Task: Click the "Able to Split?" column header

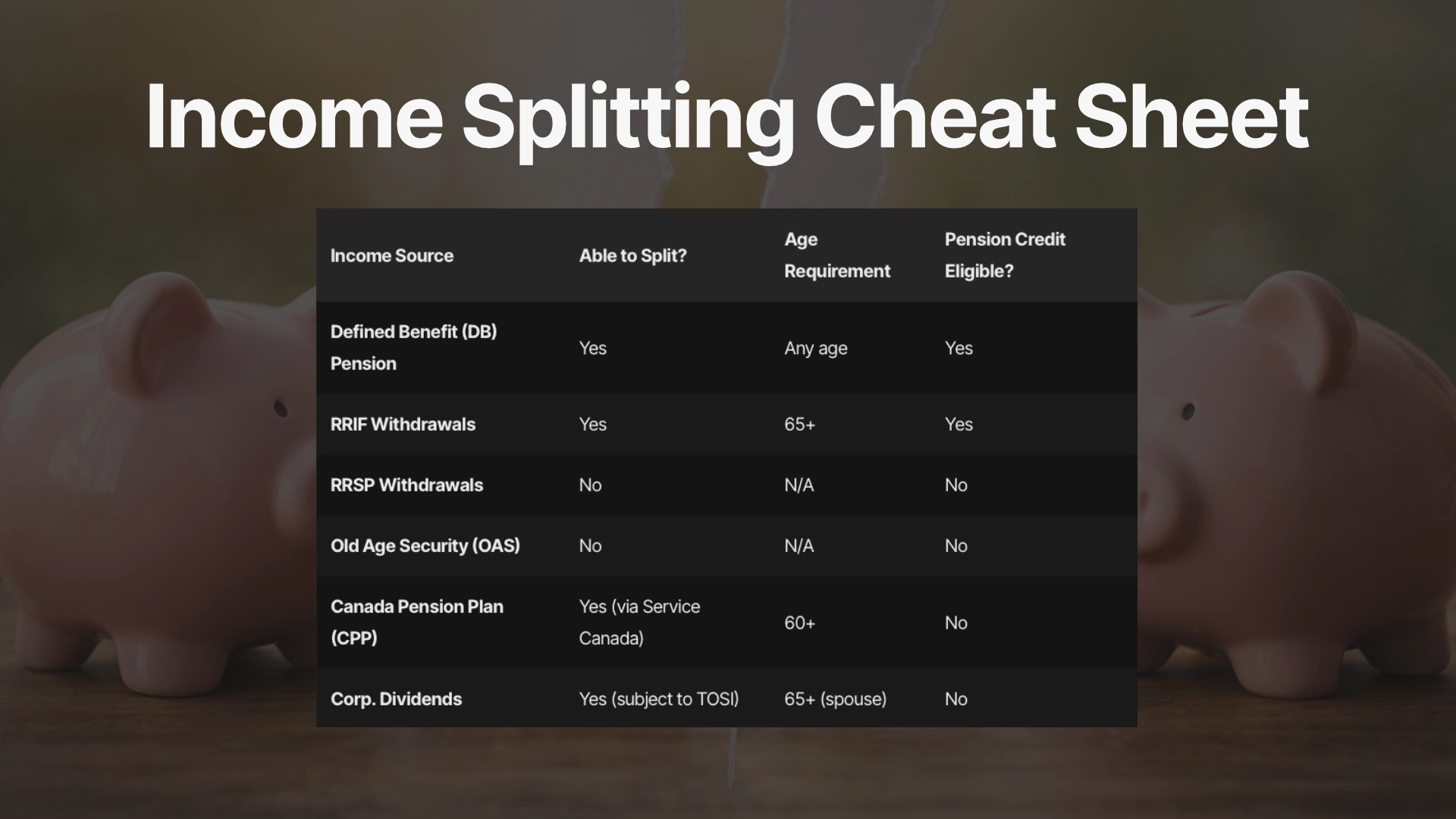Action: 632,256
